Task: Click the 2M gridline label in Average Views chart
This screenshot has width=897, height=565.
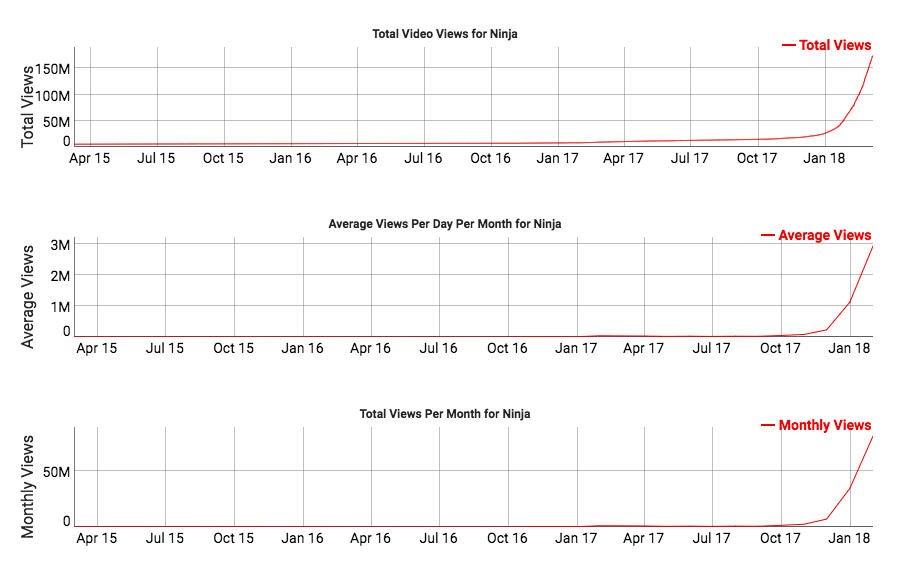Action: [x=60, y=275]
